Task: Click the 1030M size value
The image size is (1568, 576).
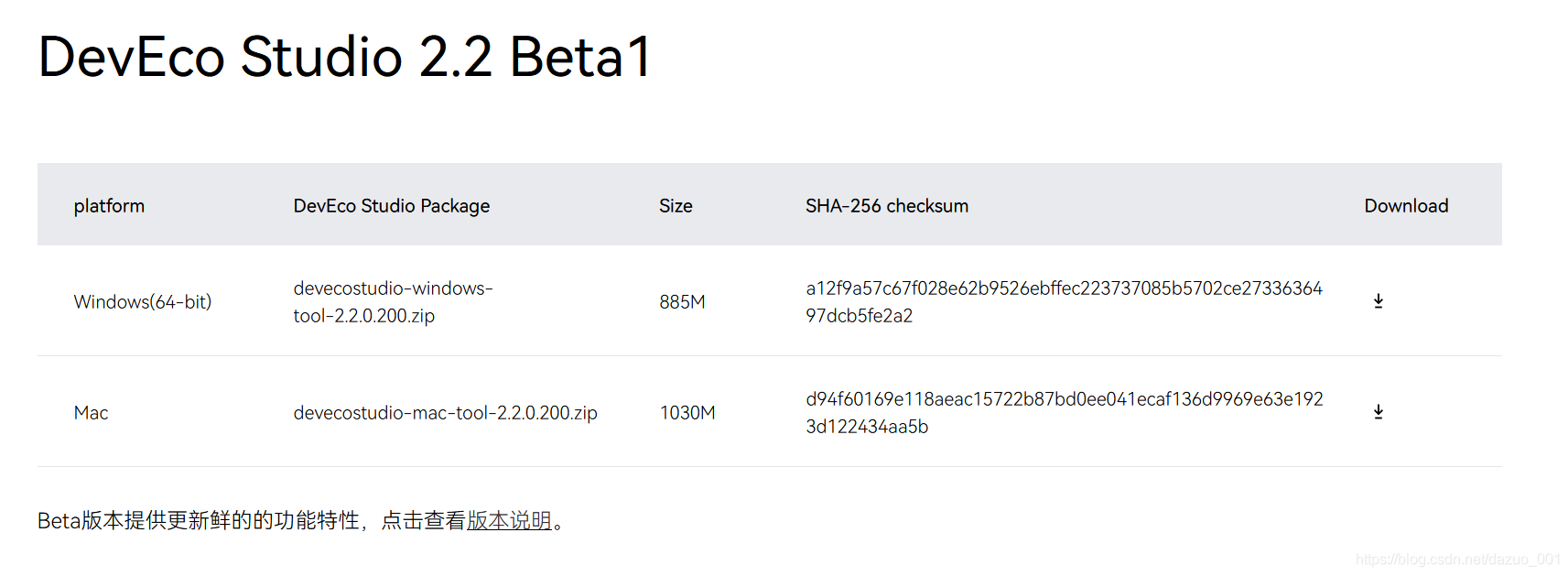Action: point(687,413)
